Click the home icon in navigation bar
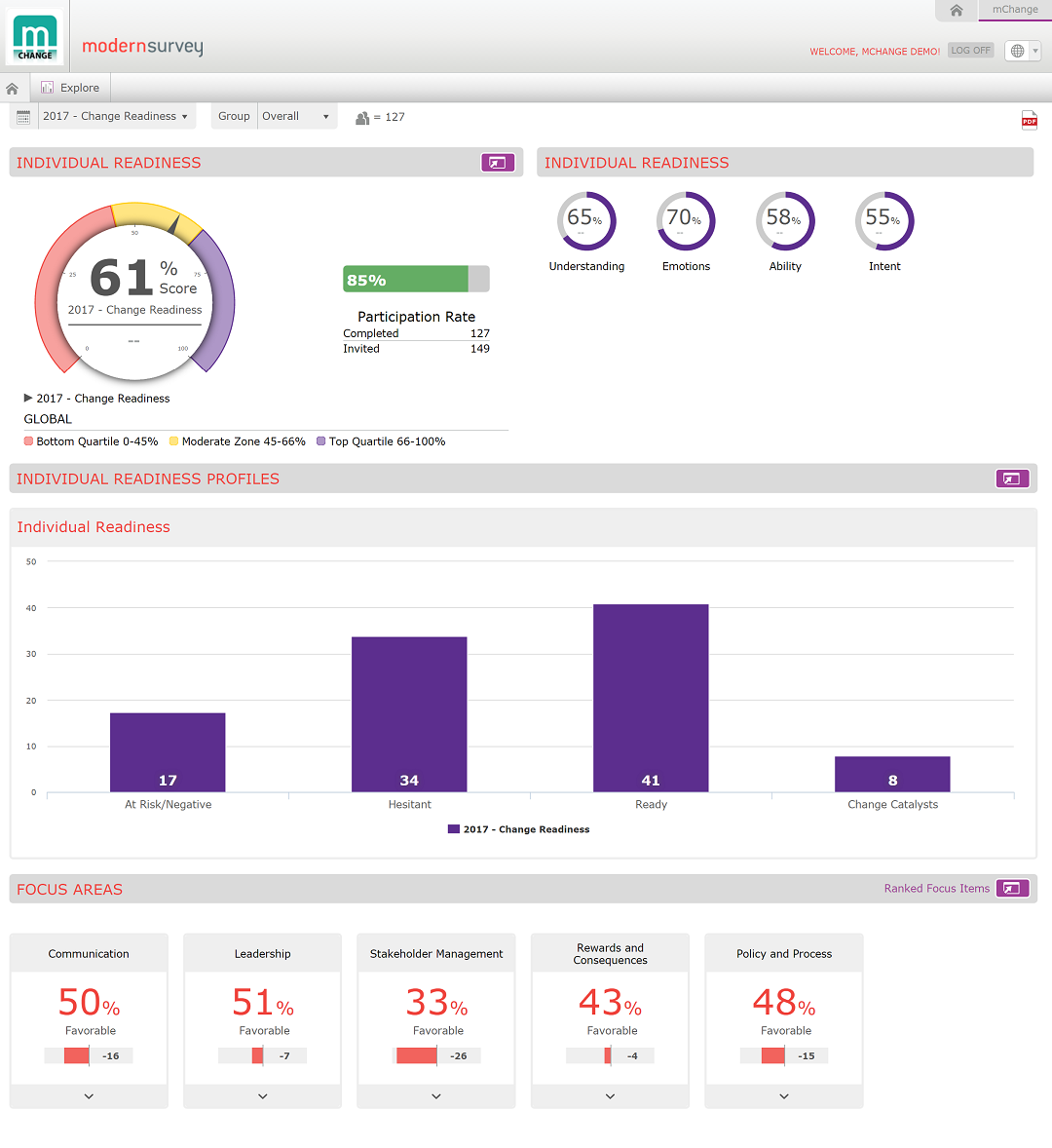 [x=13, y=89]
